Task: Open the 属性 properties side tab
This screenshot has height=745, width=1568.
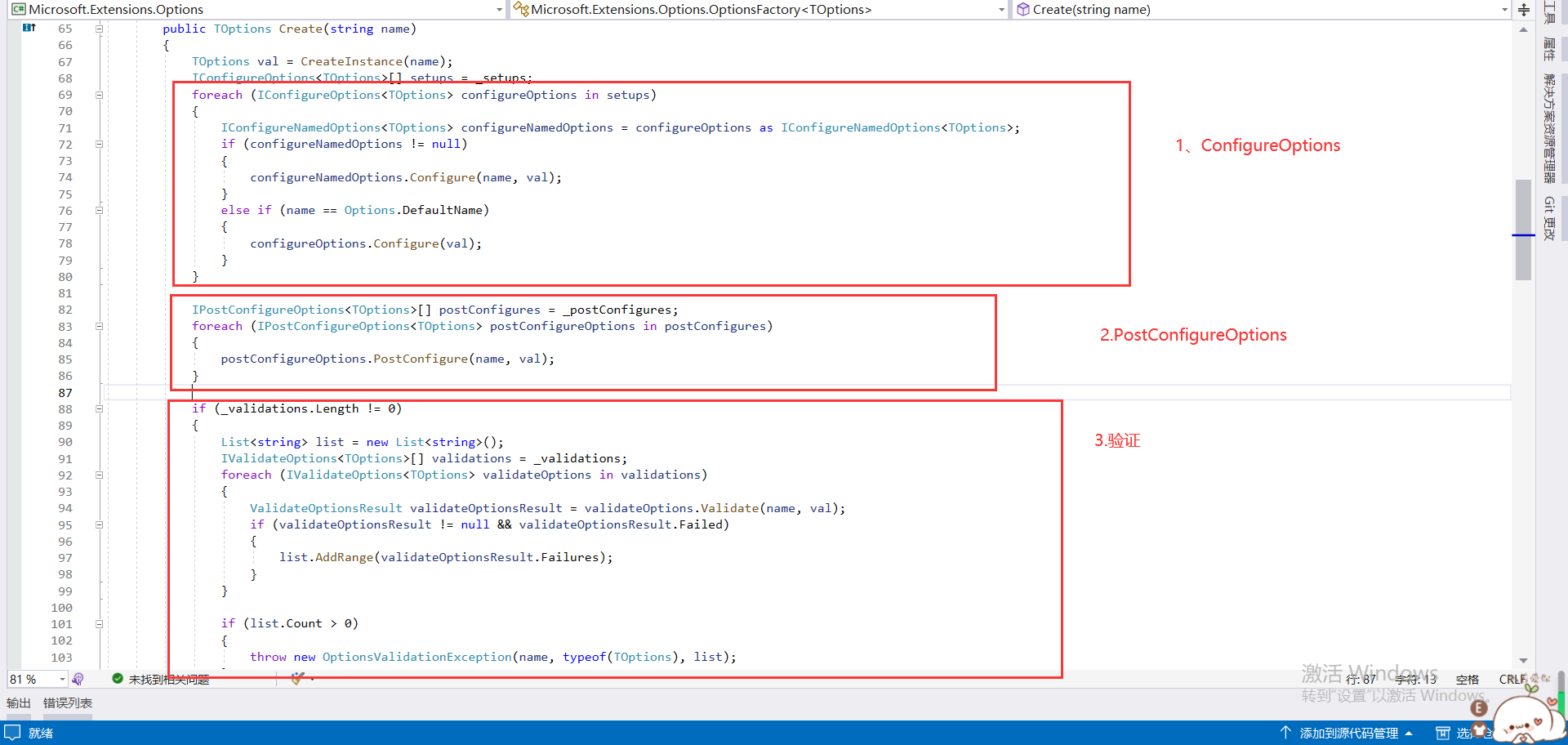Action: pyautogui.click(x=1549, y=49)
